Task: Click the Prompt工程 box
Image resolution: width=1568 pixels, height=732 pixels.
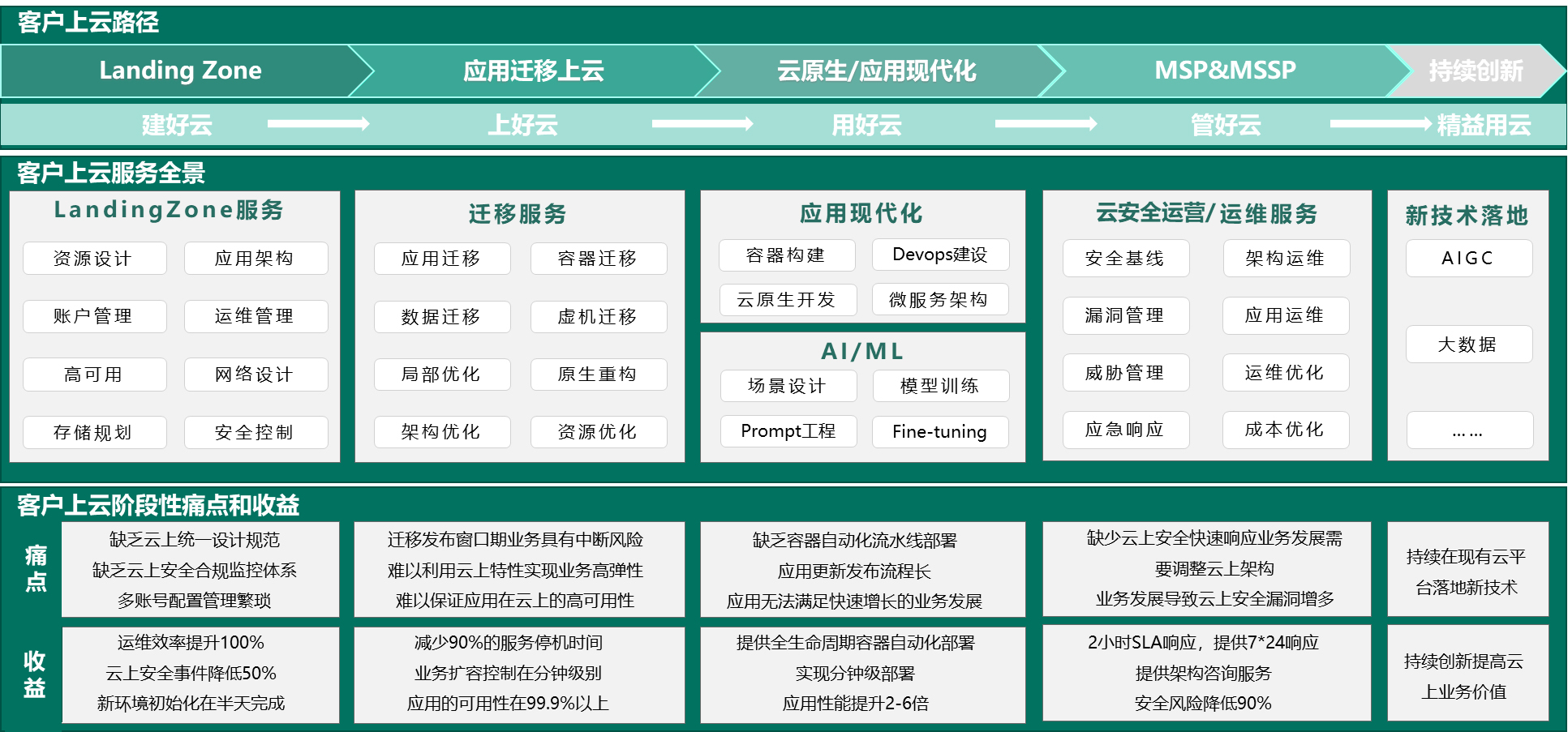Action: pos(788,431)
